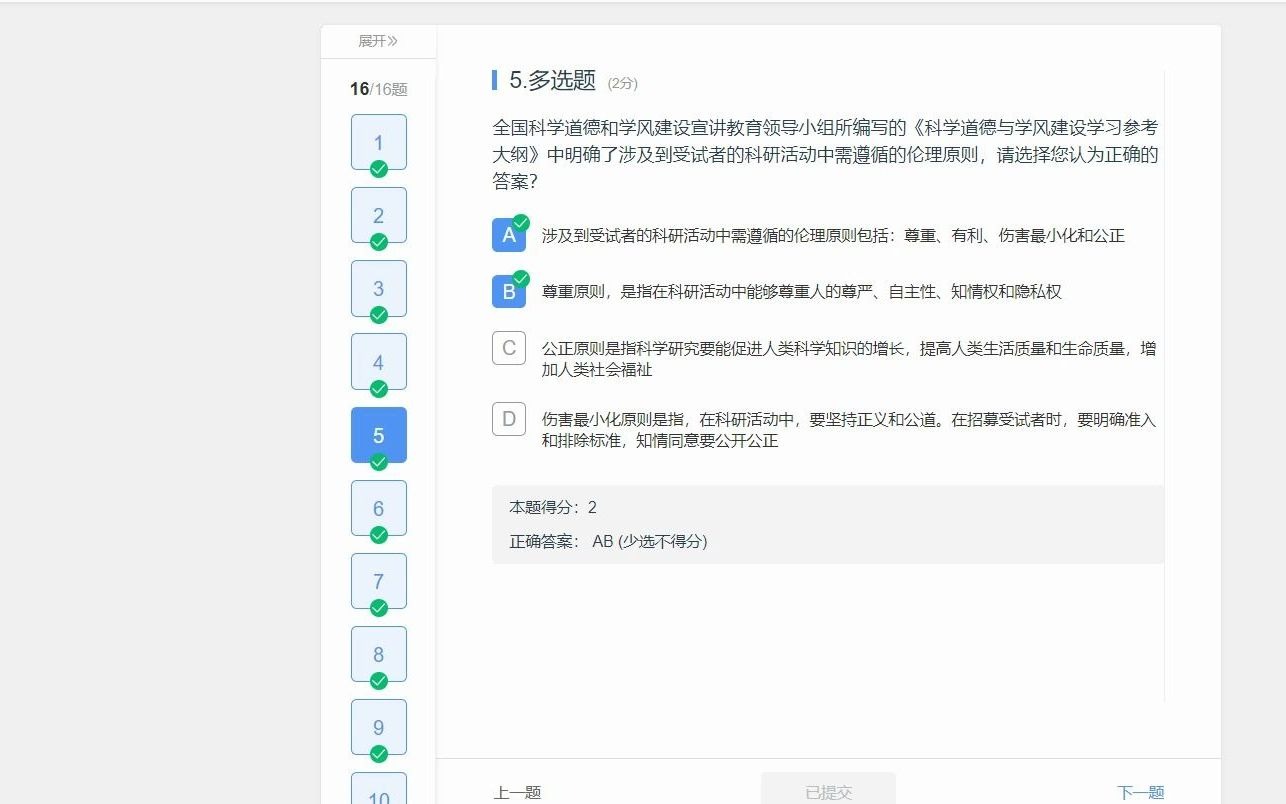
Task: Click green check badge on question 3
Action: (x=379, y=315)
